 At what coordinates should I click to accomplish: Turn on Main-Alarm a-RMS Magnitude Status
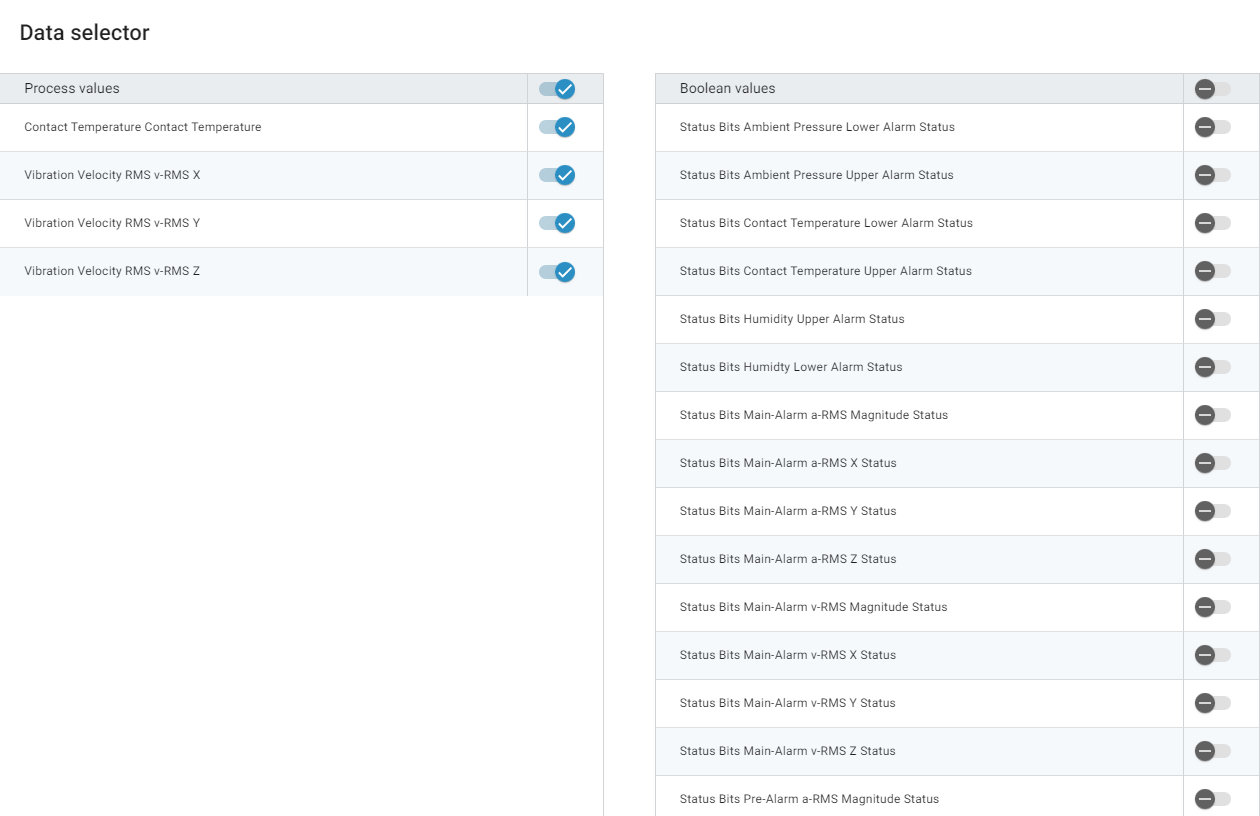tap(1212, 415)
